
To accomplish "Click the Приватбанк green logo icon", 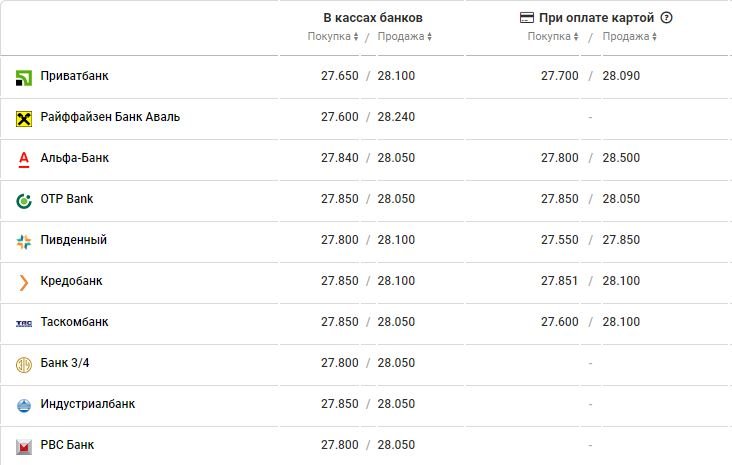I will coord(24,78).
